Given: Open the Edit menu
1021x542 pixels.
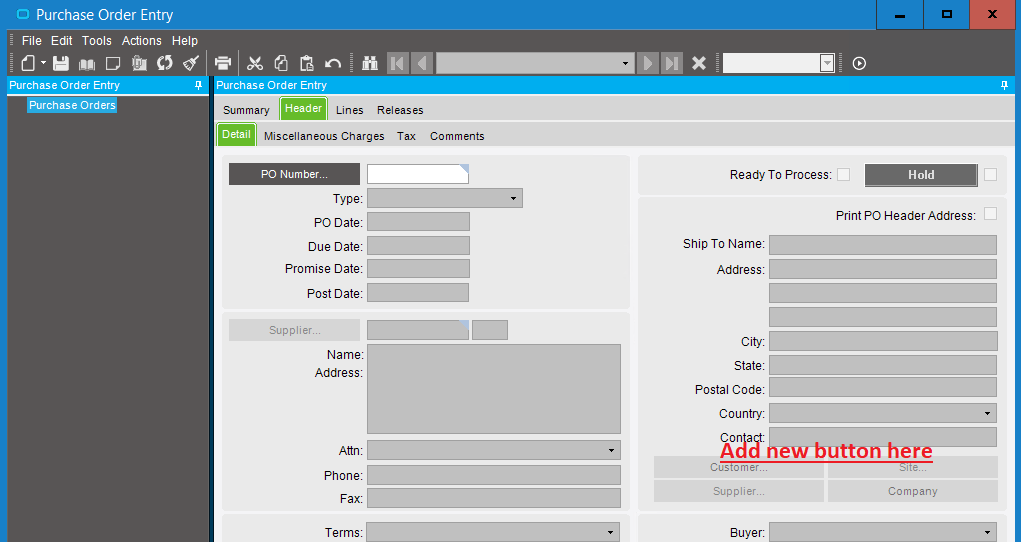Looking at the screenshot, I should pos(62,40).
